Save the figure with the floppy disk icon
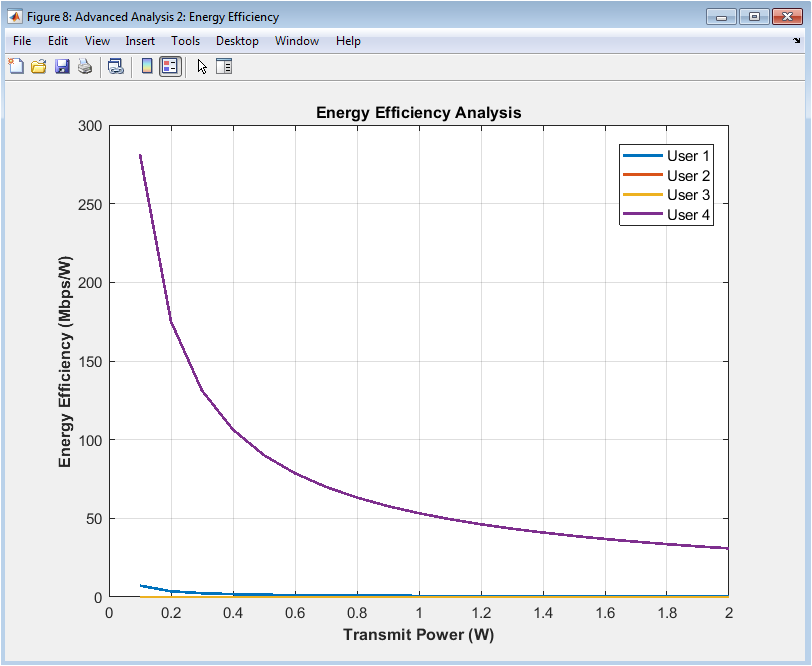The width and height of the screenshot is (812, 666). click(x=62, y=67)
